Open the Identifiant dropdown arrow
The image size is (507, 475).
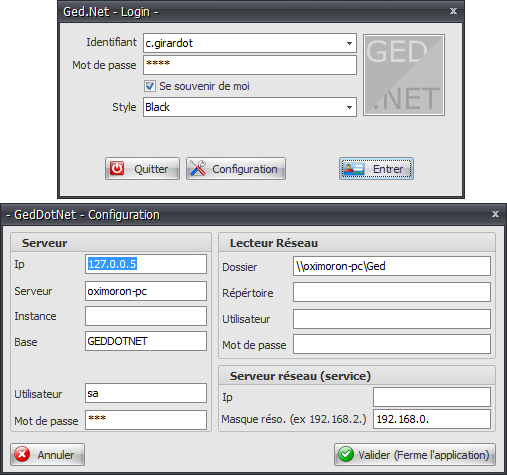pyautogui.click(x=349, y=43)
